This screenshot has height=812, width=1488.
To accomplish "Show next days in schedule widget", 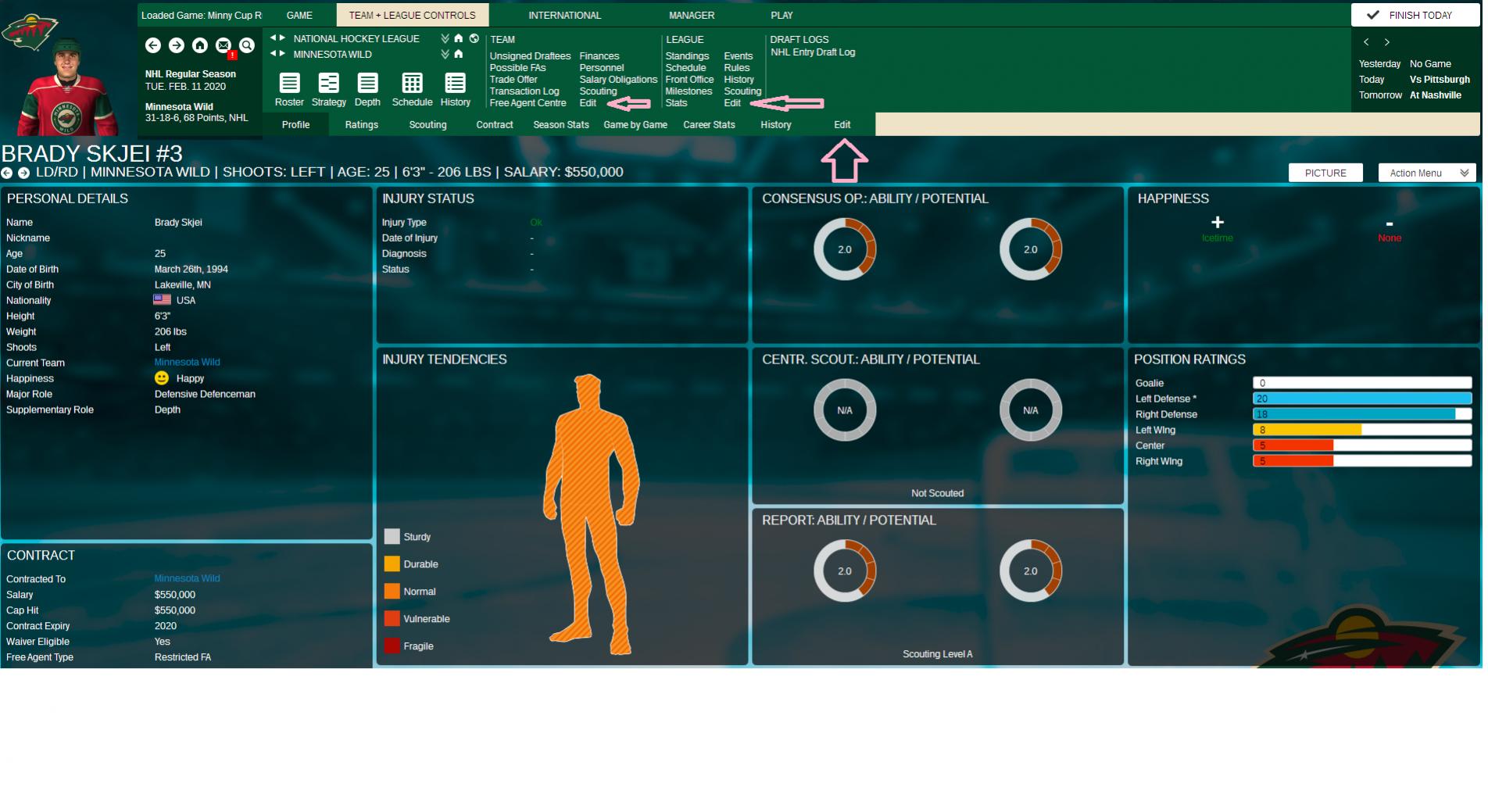I will click(1387, 42).
